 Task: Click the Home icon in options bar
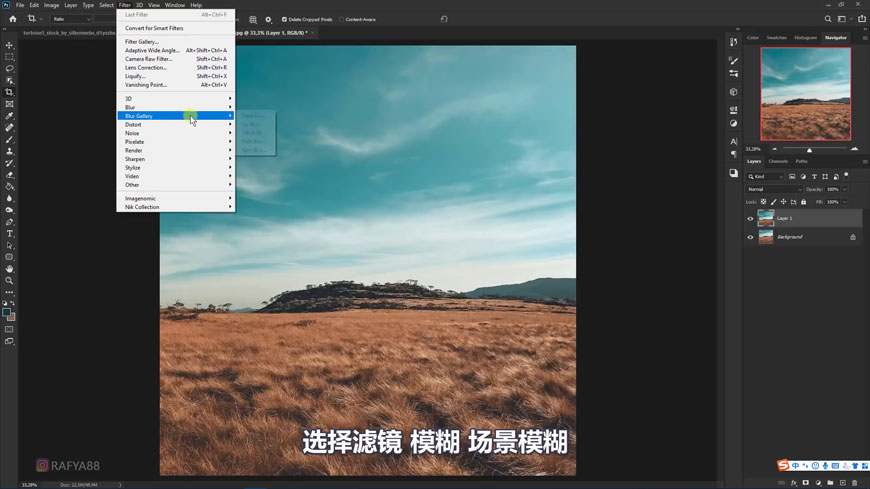click(x=13, y=19)
